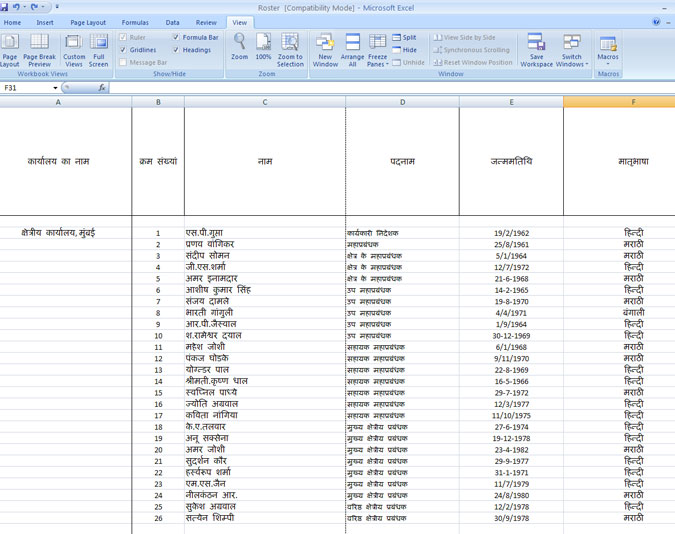Click Save Workspace icon
The height and width of the screenshot is (534, 675).
(x=536, y=49)
